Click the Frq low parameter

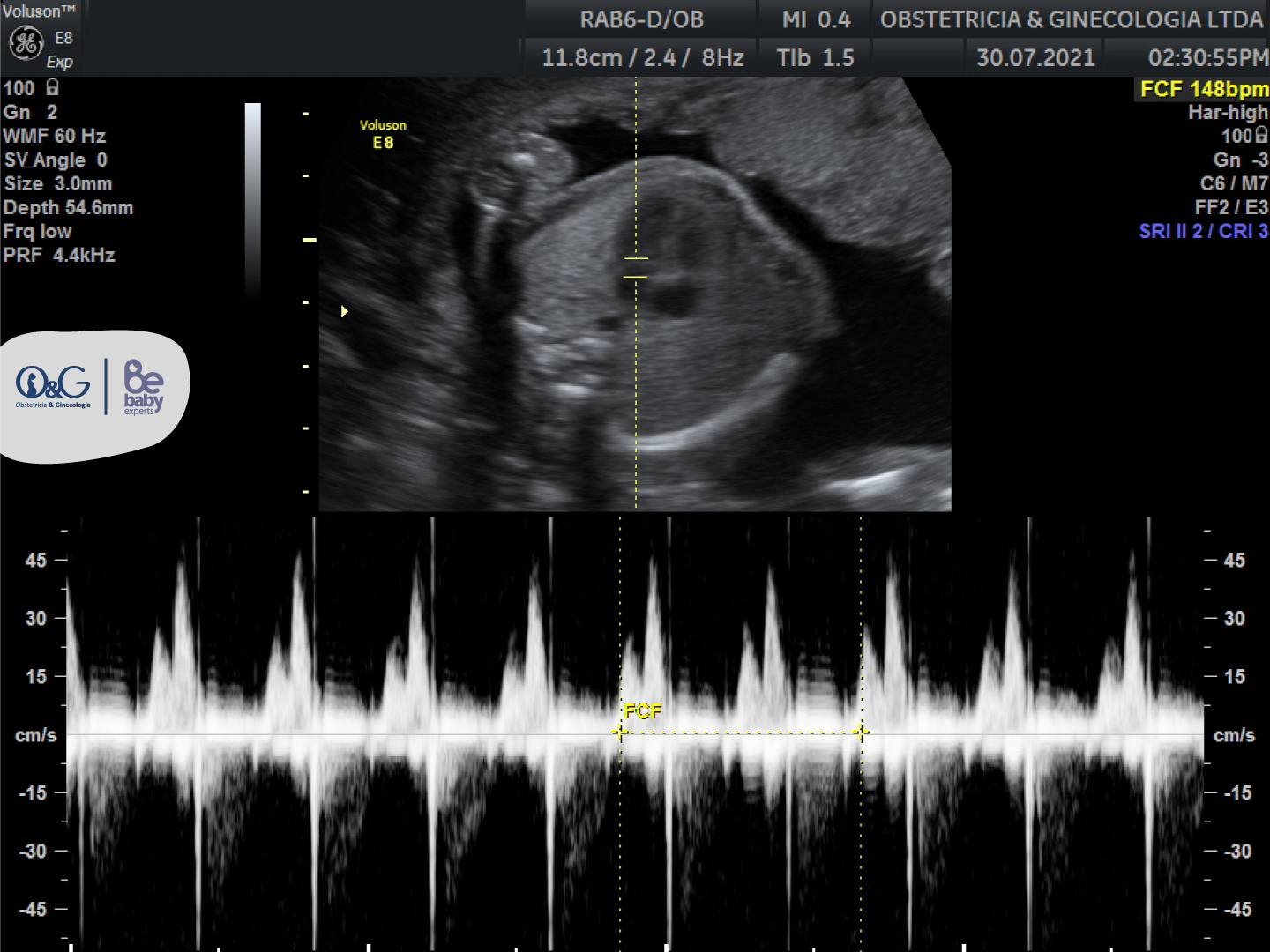[38, 231]
